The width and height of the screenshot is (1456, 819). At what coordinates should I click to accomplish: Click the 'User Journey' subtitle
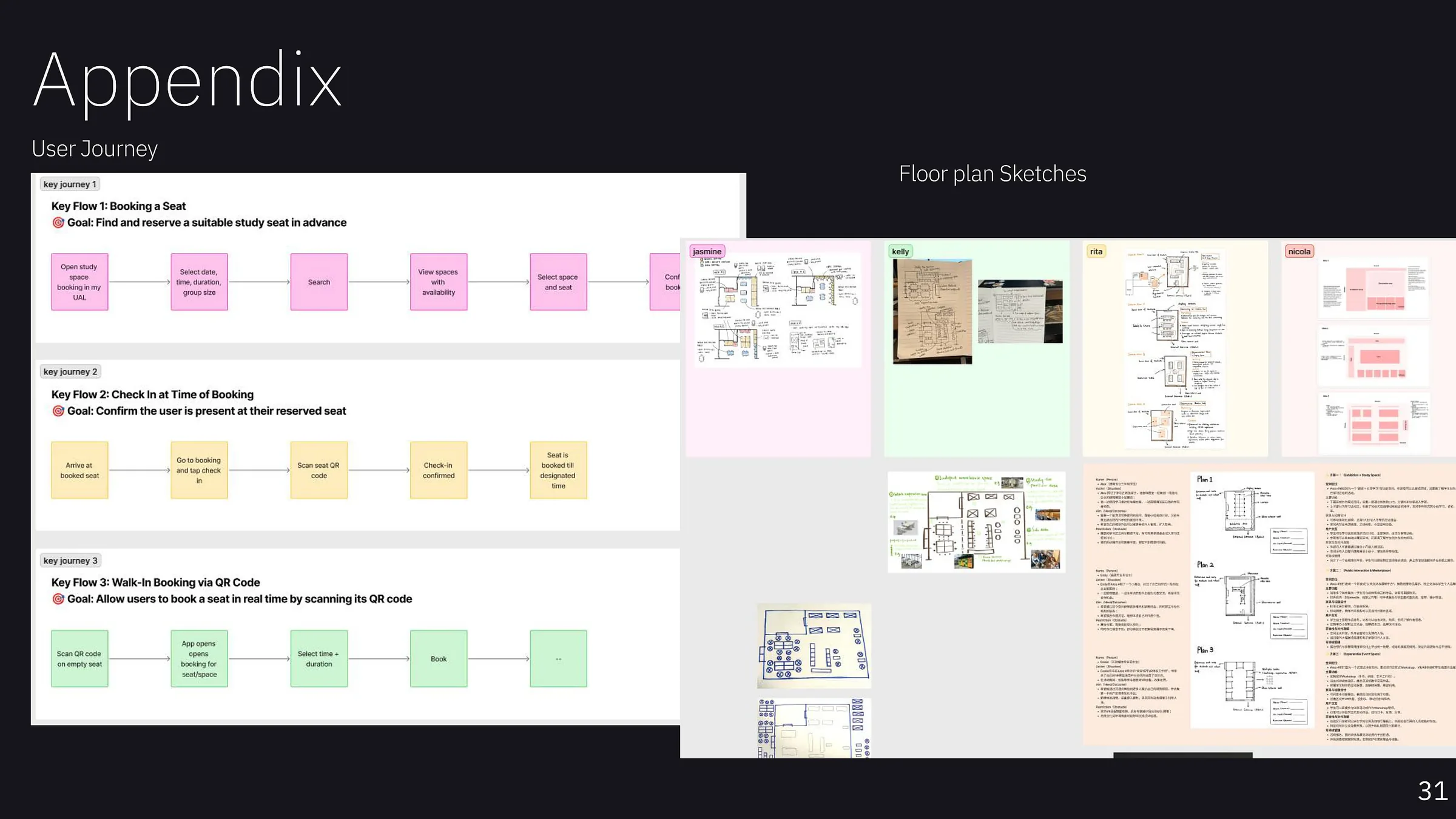point(95,149)
